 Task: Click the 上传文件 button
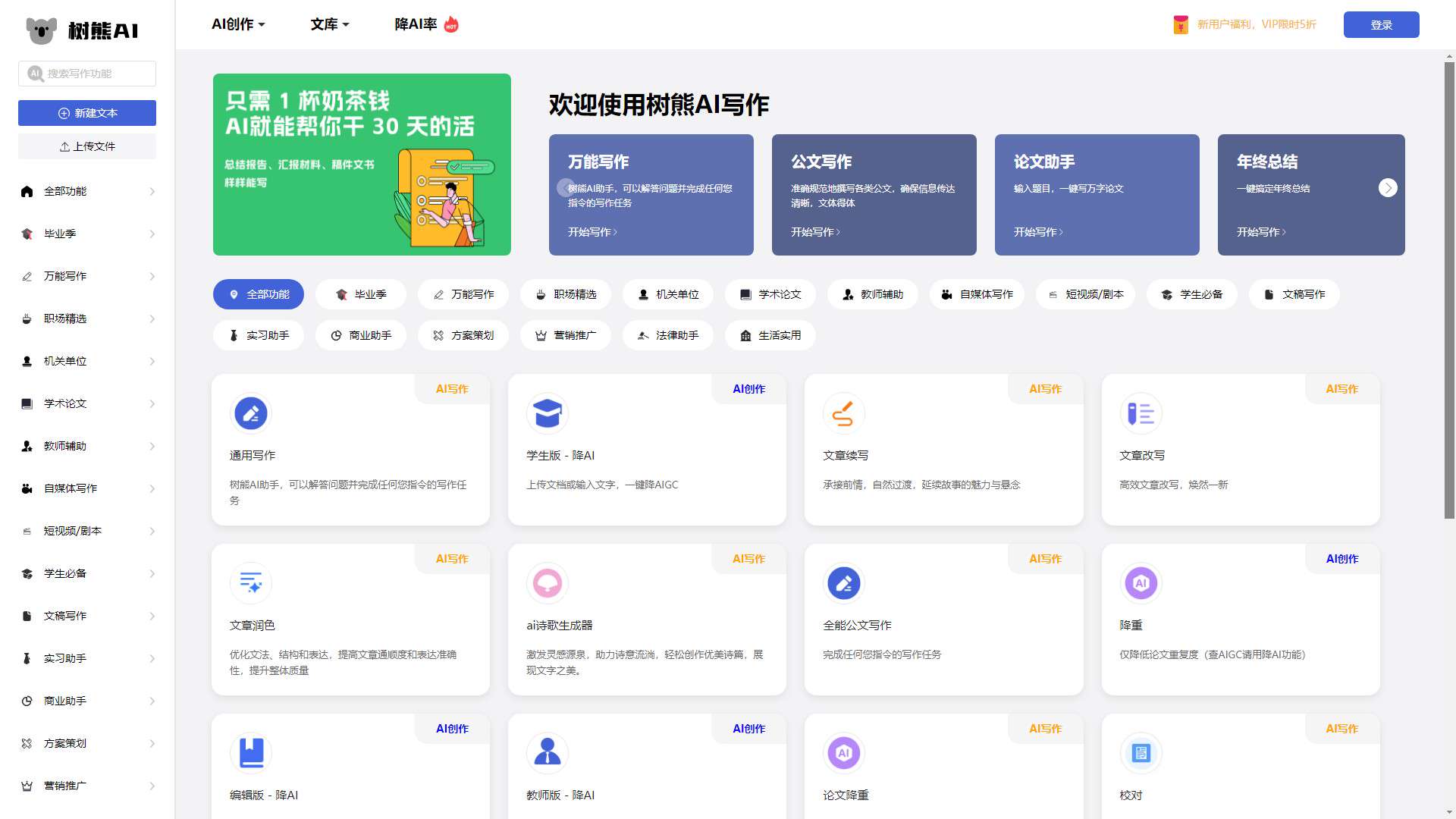pyautogui.click(x=87, y=146)
